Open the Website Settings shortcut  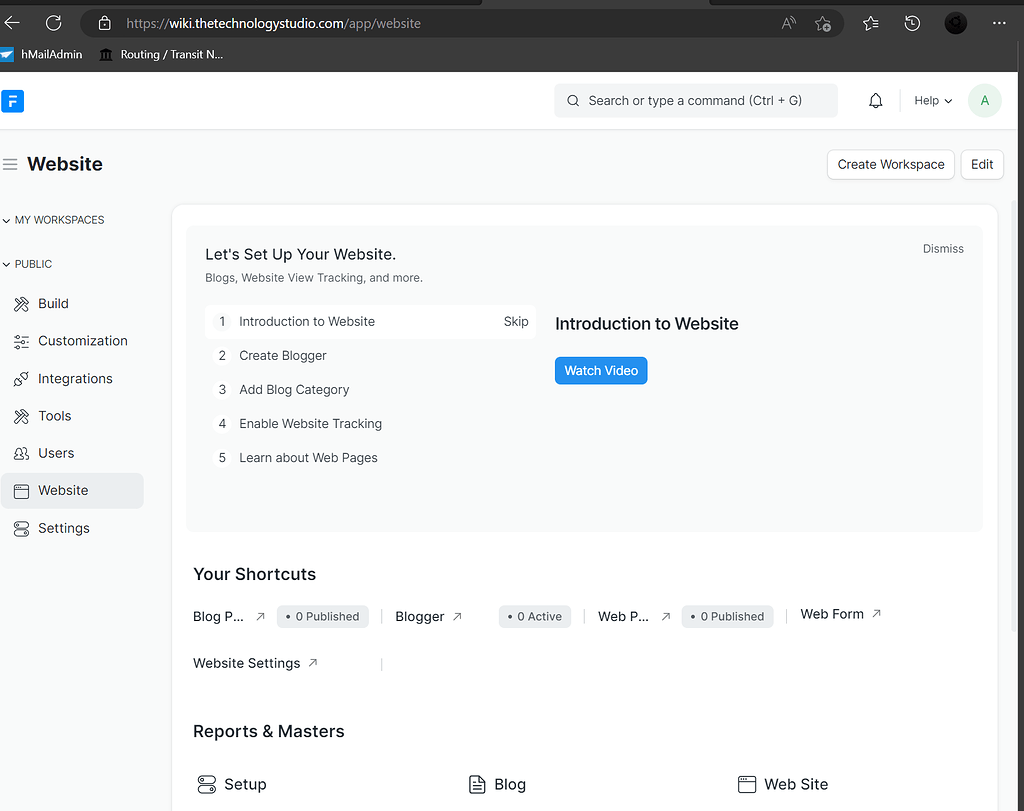click(247, 663)
